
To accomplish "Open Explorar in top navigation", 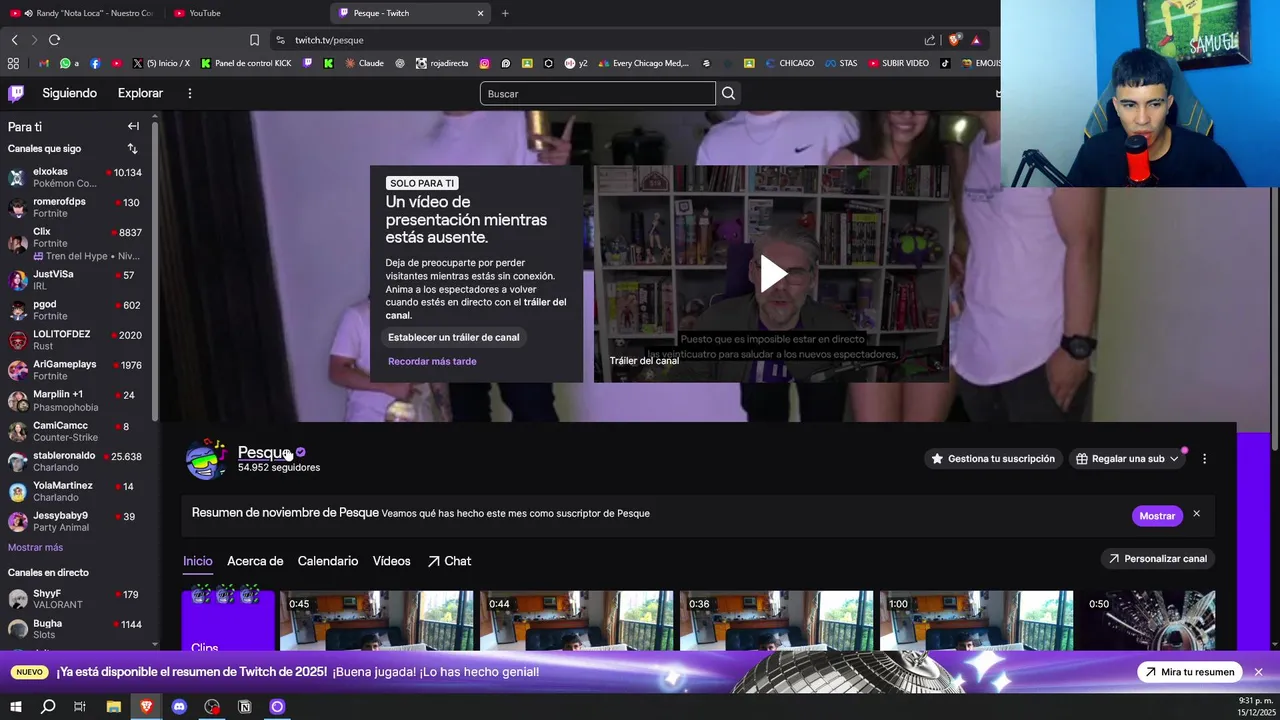I will click(140, 93).
